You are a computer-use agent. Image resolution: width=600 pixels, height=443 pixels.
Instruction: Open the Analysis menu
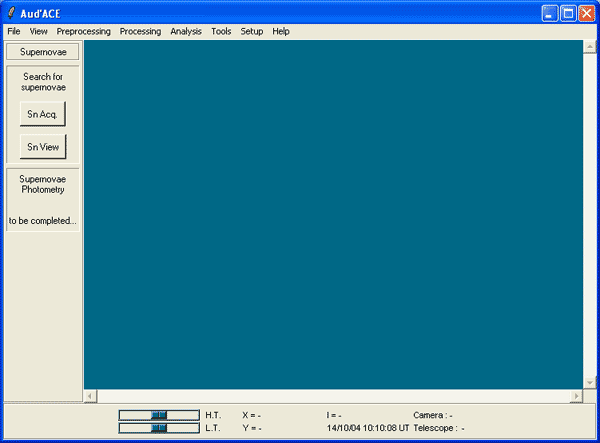[x=186, y=31]
